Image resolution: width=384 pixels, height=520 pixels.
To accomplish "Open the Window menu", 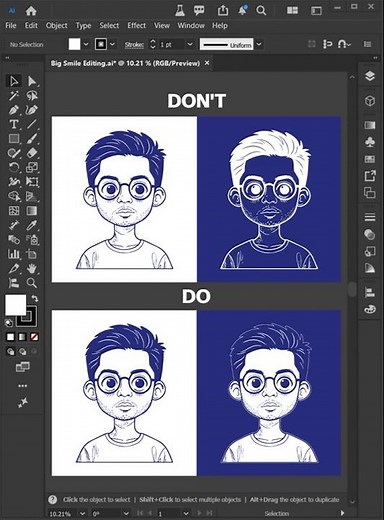I will click(191, 26).
